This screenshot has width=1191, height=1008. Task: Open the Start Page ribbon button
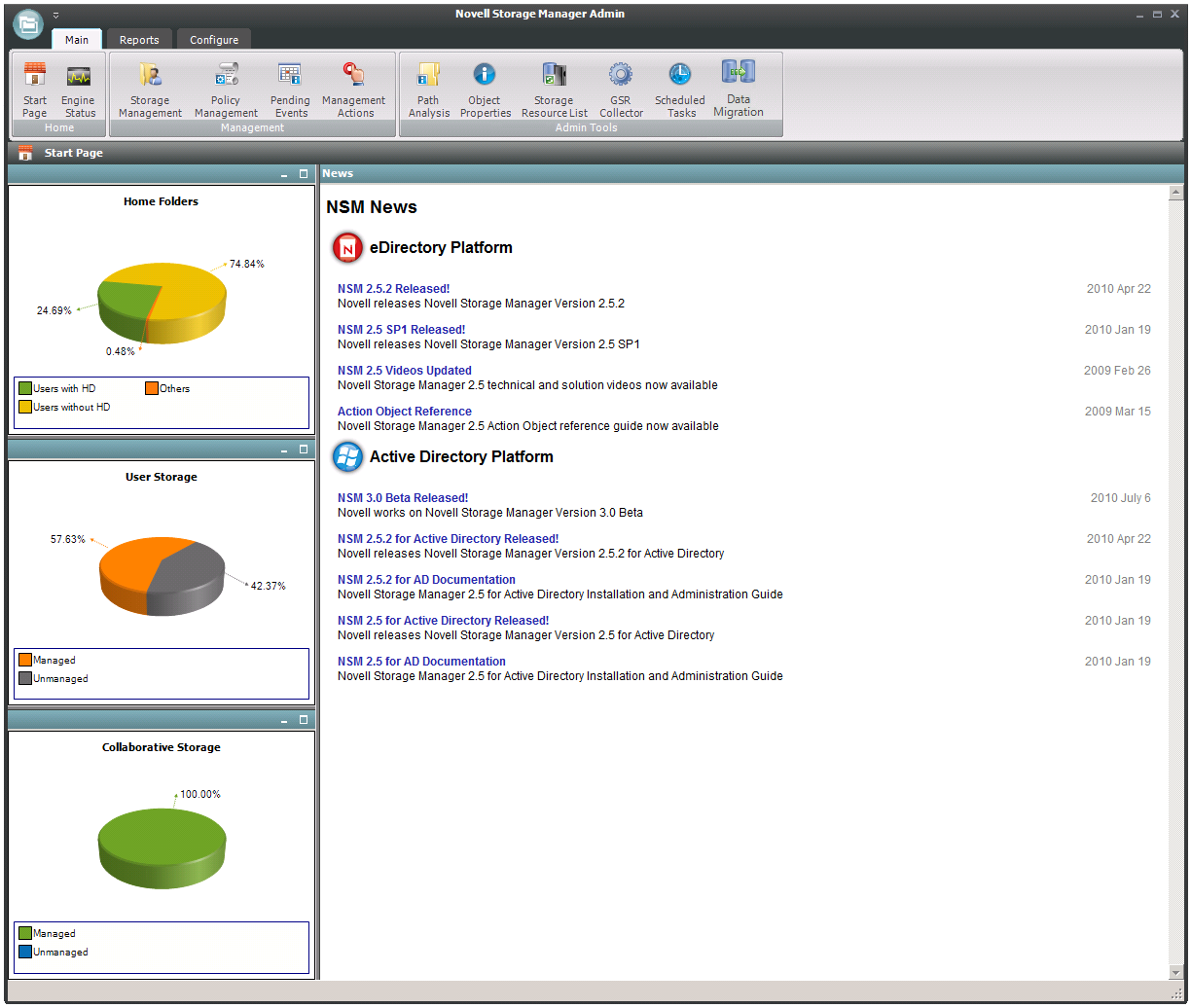35,90
